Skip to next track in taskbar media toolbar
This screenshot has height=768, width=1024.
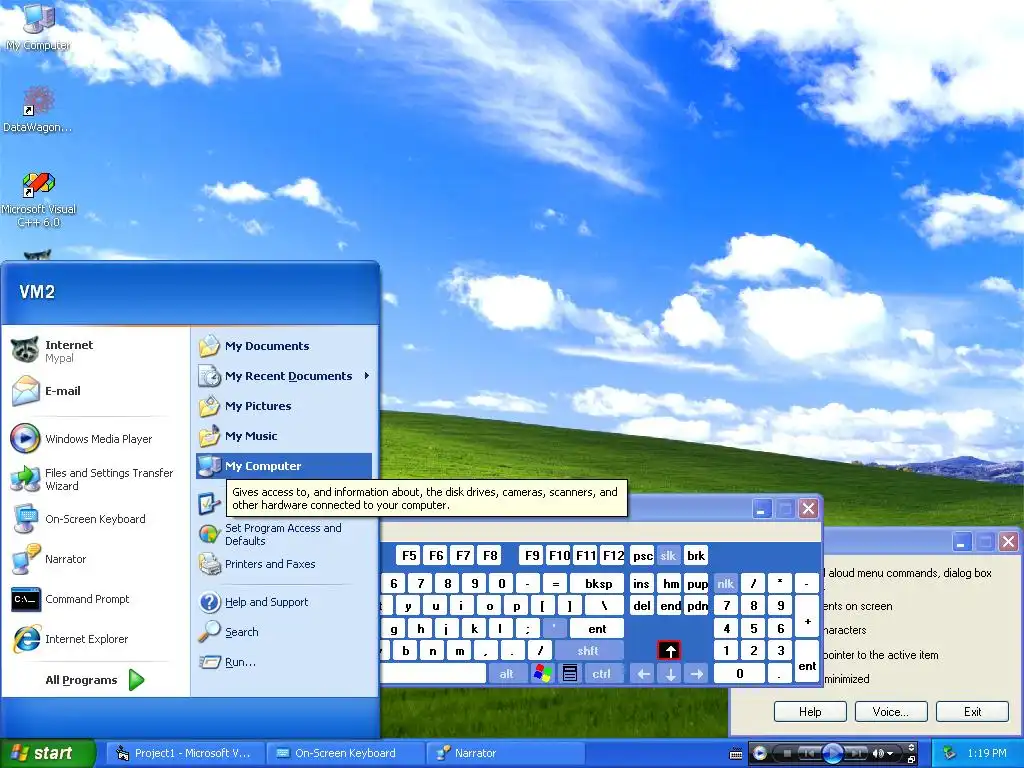point(856,753)
